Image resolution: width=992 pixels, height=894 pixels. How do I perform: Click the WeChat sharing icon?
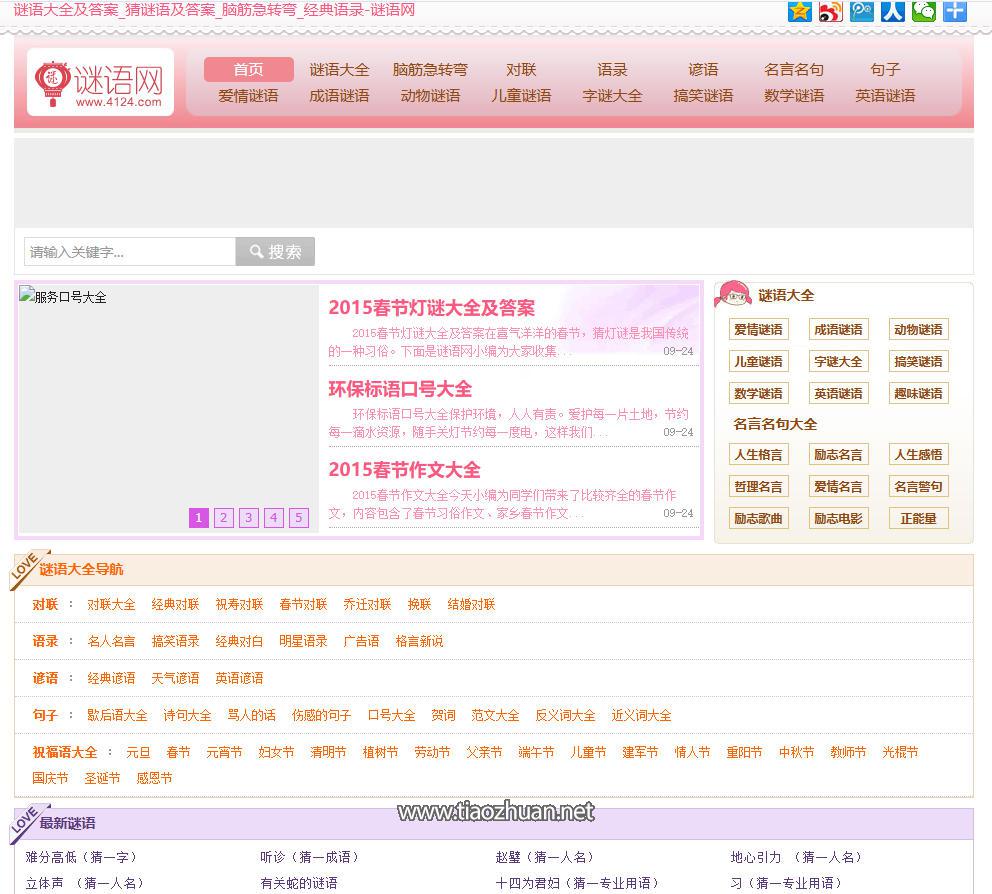click(x=922, y=13)
